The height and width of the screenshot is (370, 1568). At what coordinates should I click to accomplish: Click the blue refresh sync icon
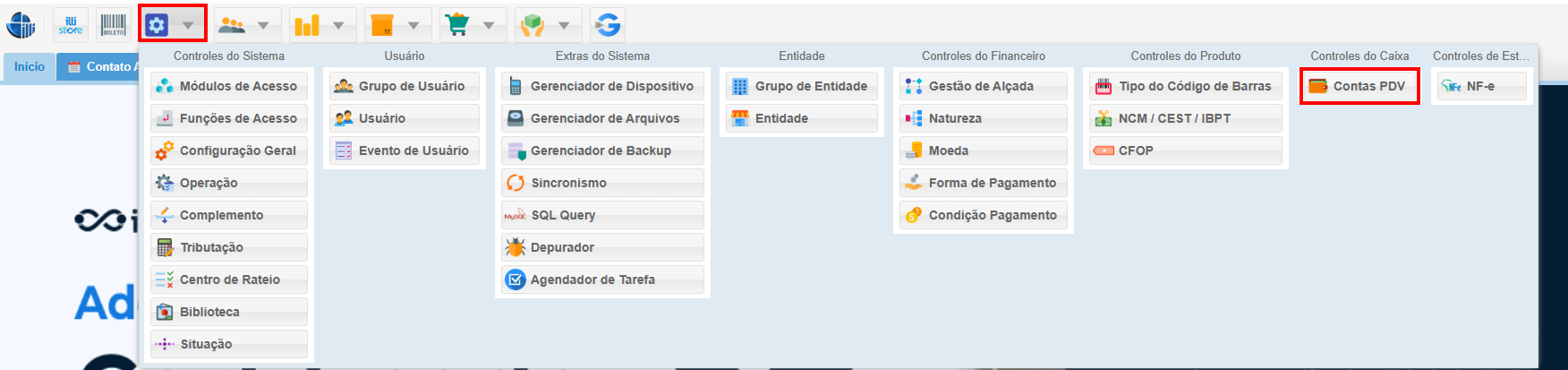click(x=608, y=25)
